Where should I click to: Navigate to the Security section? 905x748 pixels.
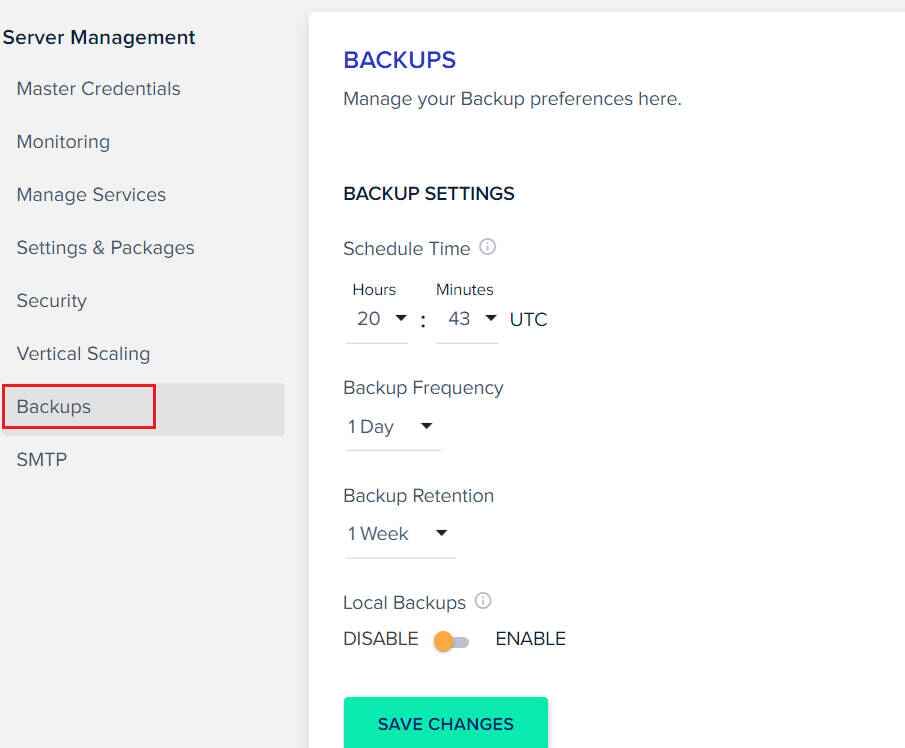52,301
